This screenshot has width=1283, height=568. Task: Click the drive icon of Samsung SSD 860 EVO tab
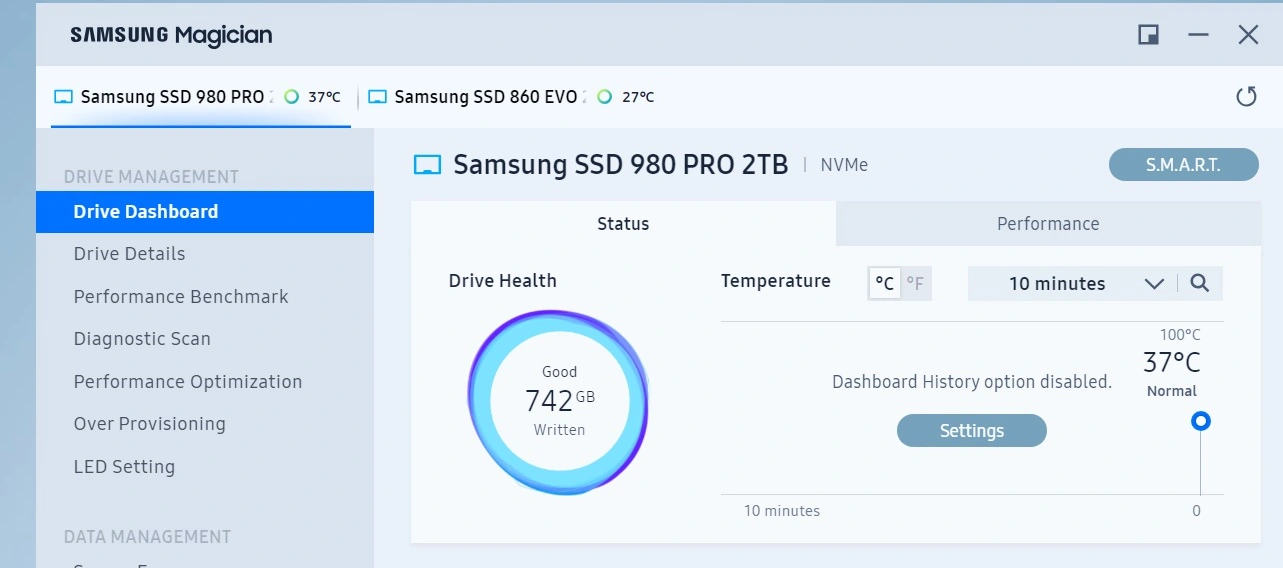377,97
